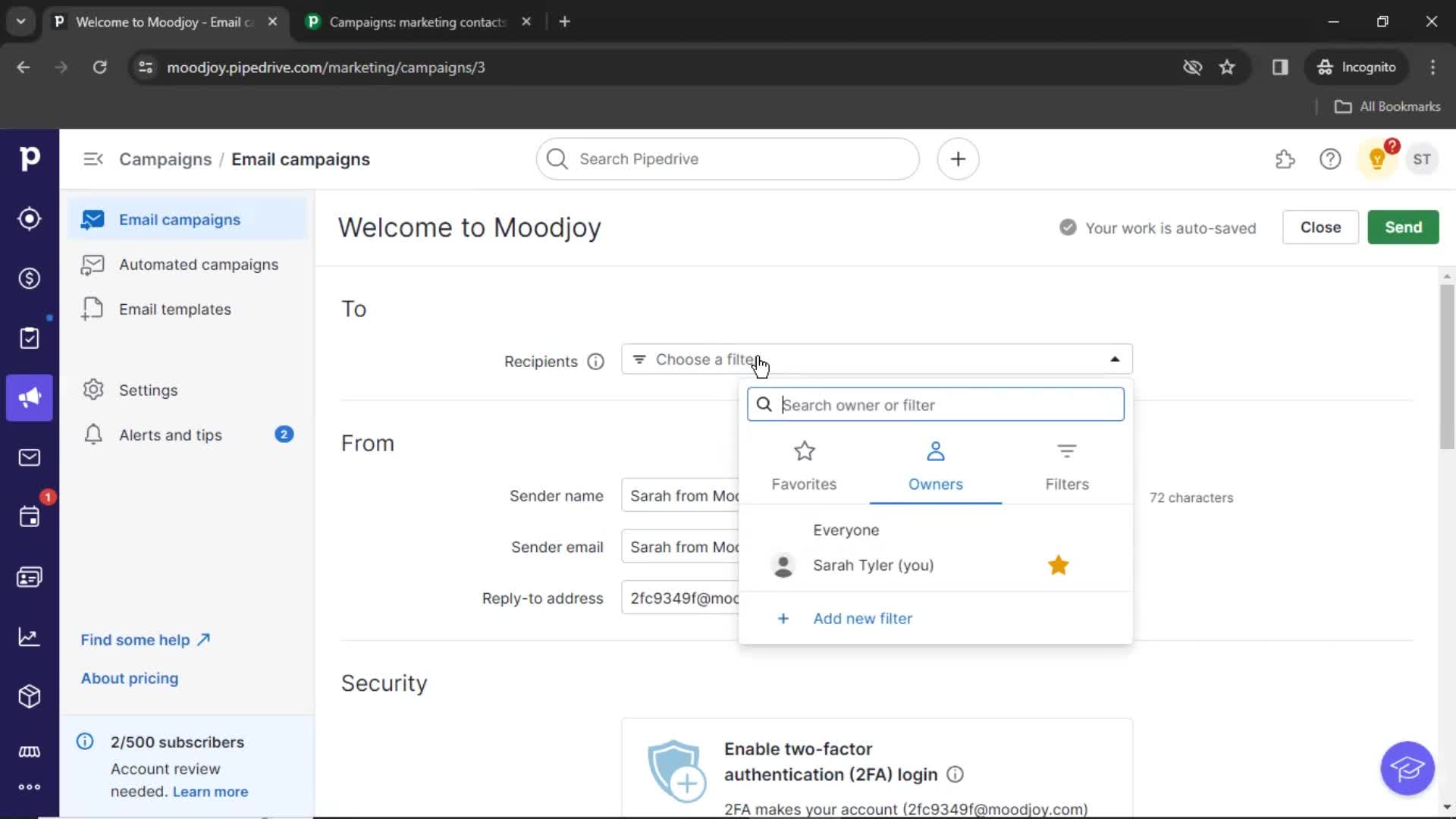Open help question mark icon
Image resolution: width=1456 pixels, height=819 pixels.
(1330, 159)
